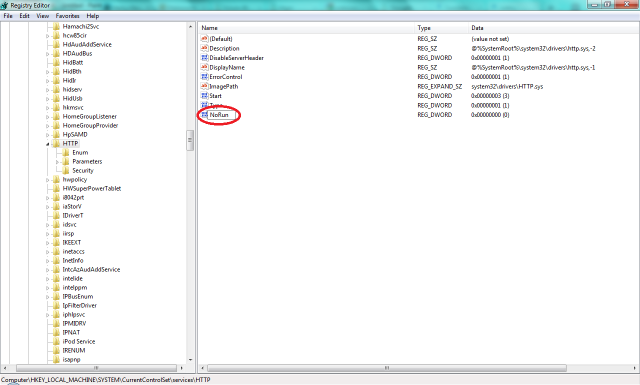Click the Start DWORD value icon
This screenshot has width=640, height=385.
coord(204,96)
